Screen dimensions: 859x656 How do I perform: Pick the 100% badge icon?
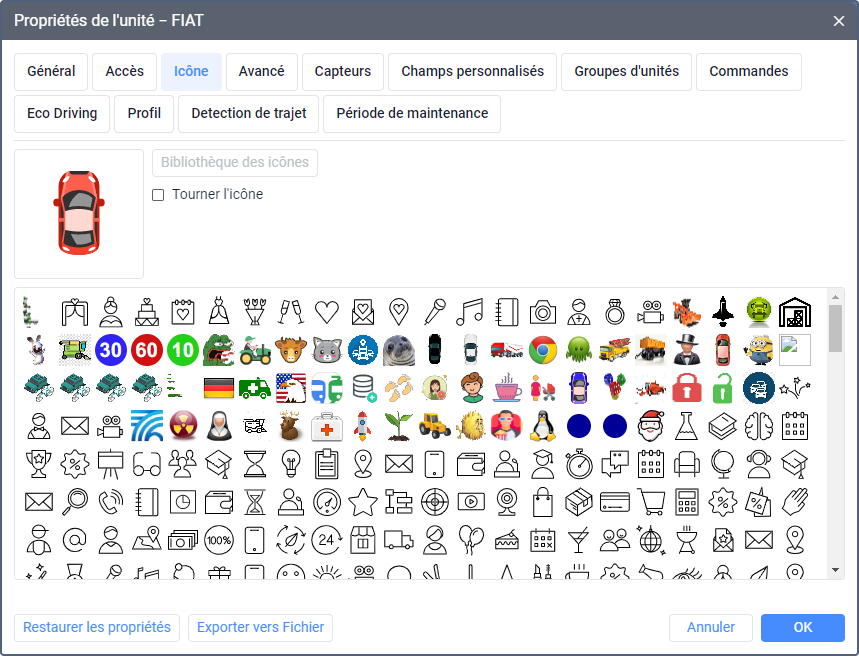pyautogui.click(x=219, y=540)
